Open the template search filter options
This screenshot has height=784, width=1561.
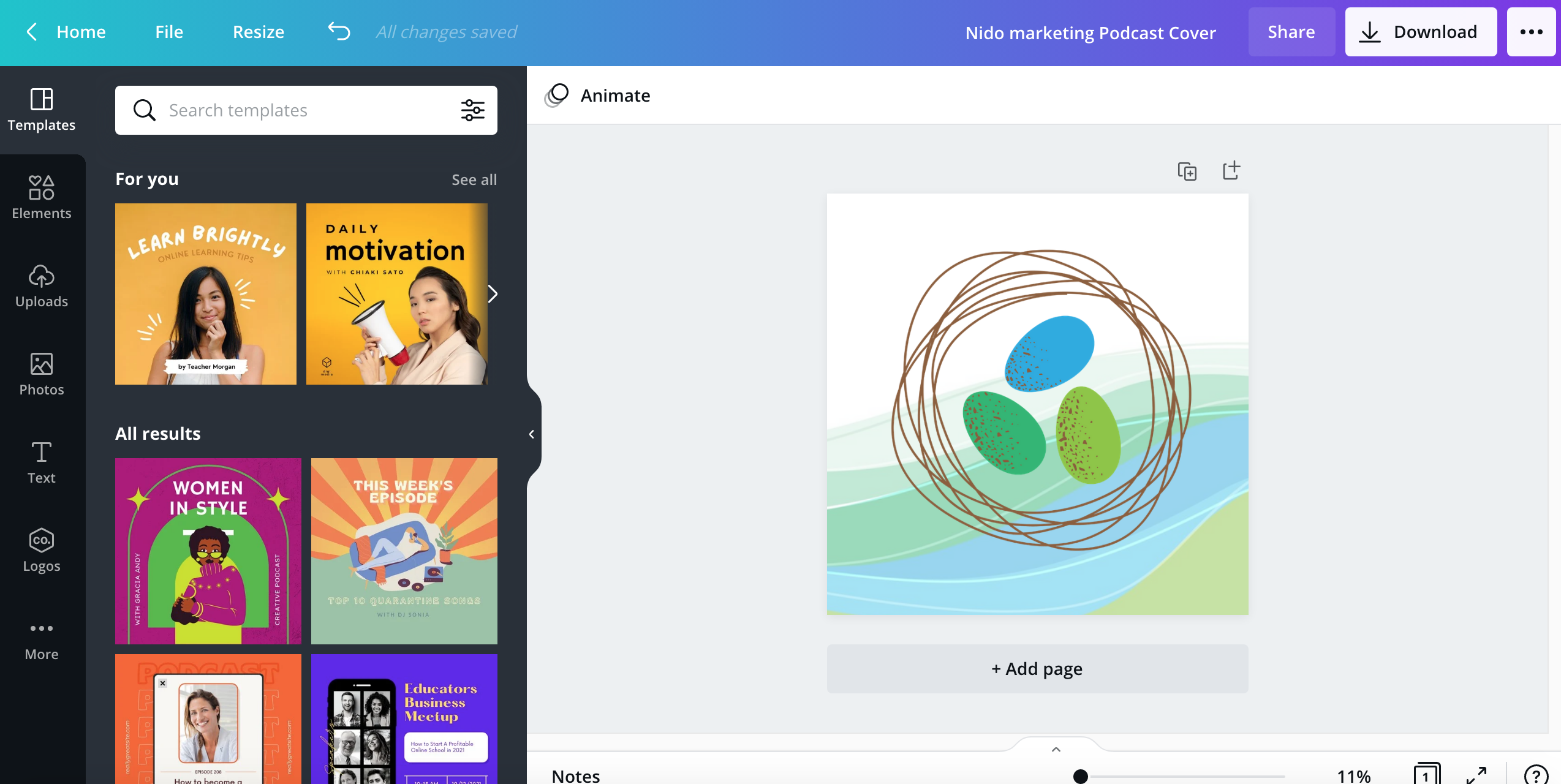472,110
